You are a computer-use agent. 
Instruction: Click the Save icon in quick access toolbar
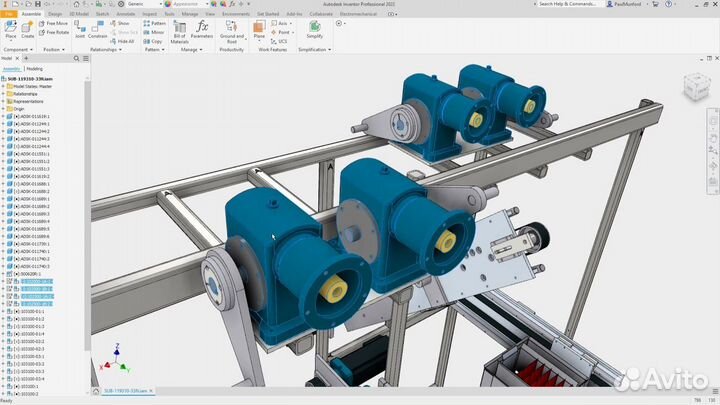click(x=38, y=4)
